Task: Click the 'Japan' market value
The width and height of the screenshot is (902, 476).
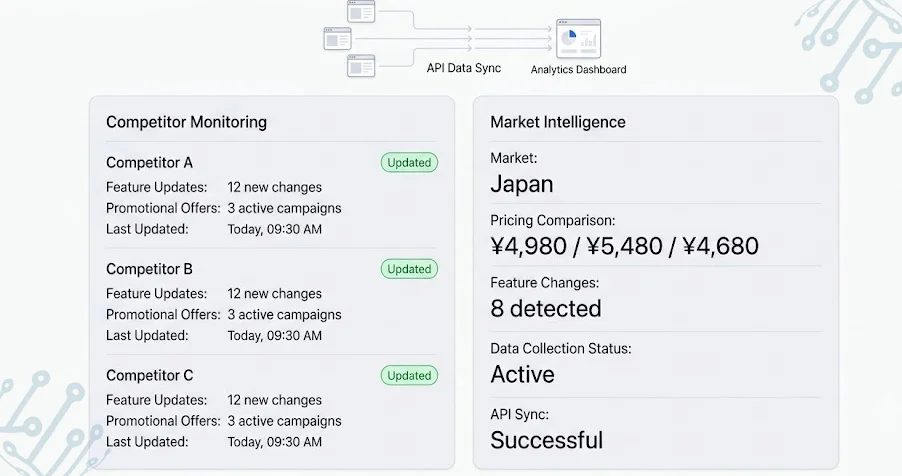Action: 522,184
